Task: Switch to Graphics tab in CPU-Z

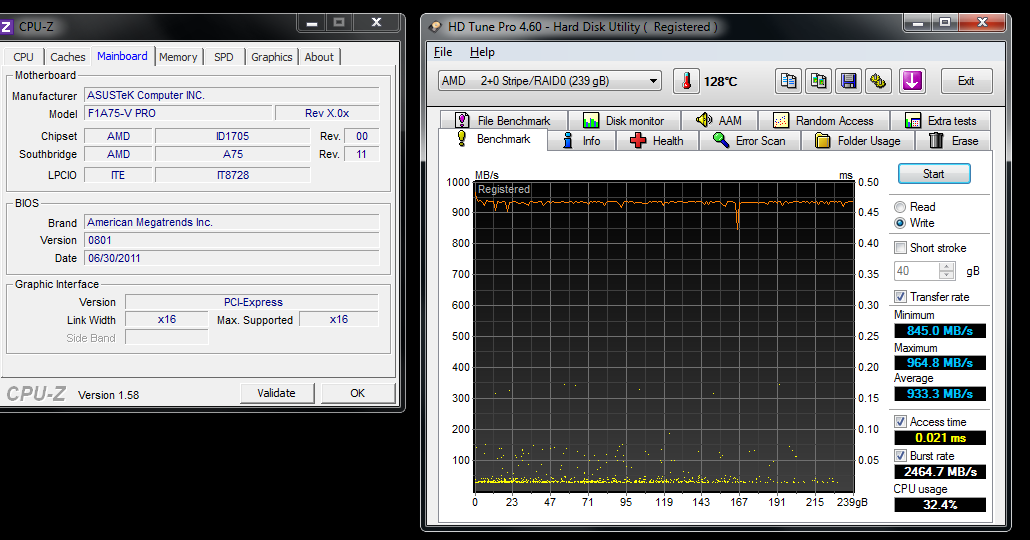Action: point(271,57)
